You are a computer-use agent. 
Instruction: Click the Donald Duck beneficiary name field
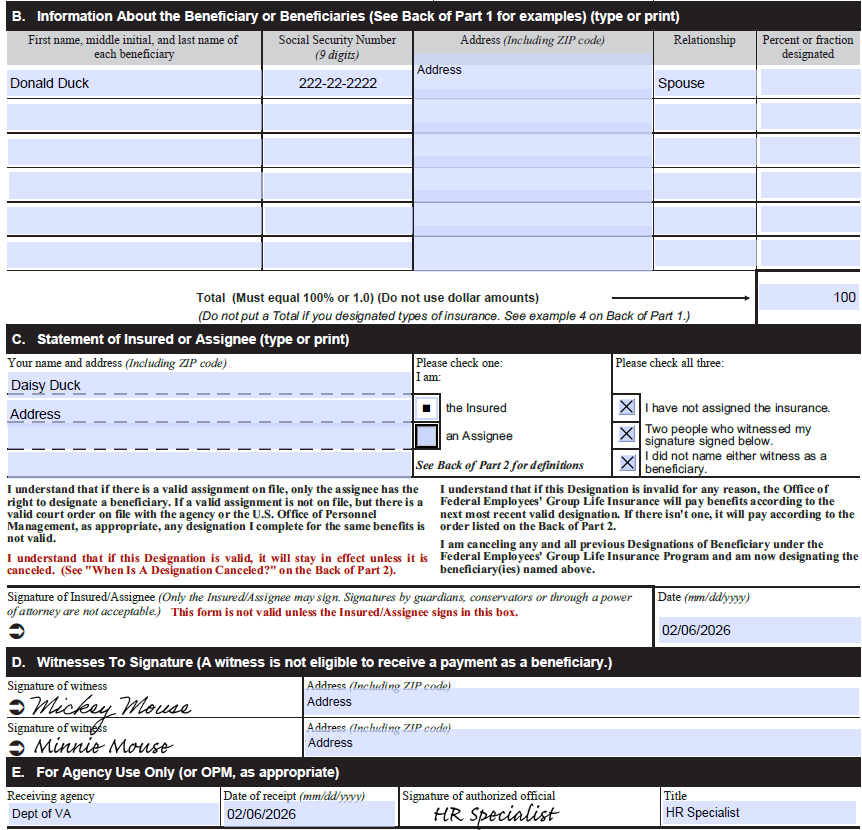pyautogui.click(x=134, y=83)
